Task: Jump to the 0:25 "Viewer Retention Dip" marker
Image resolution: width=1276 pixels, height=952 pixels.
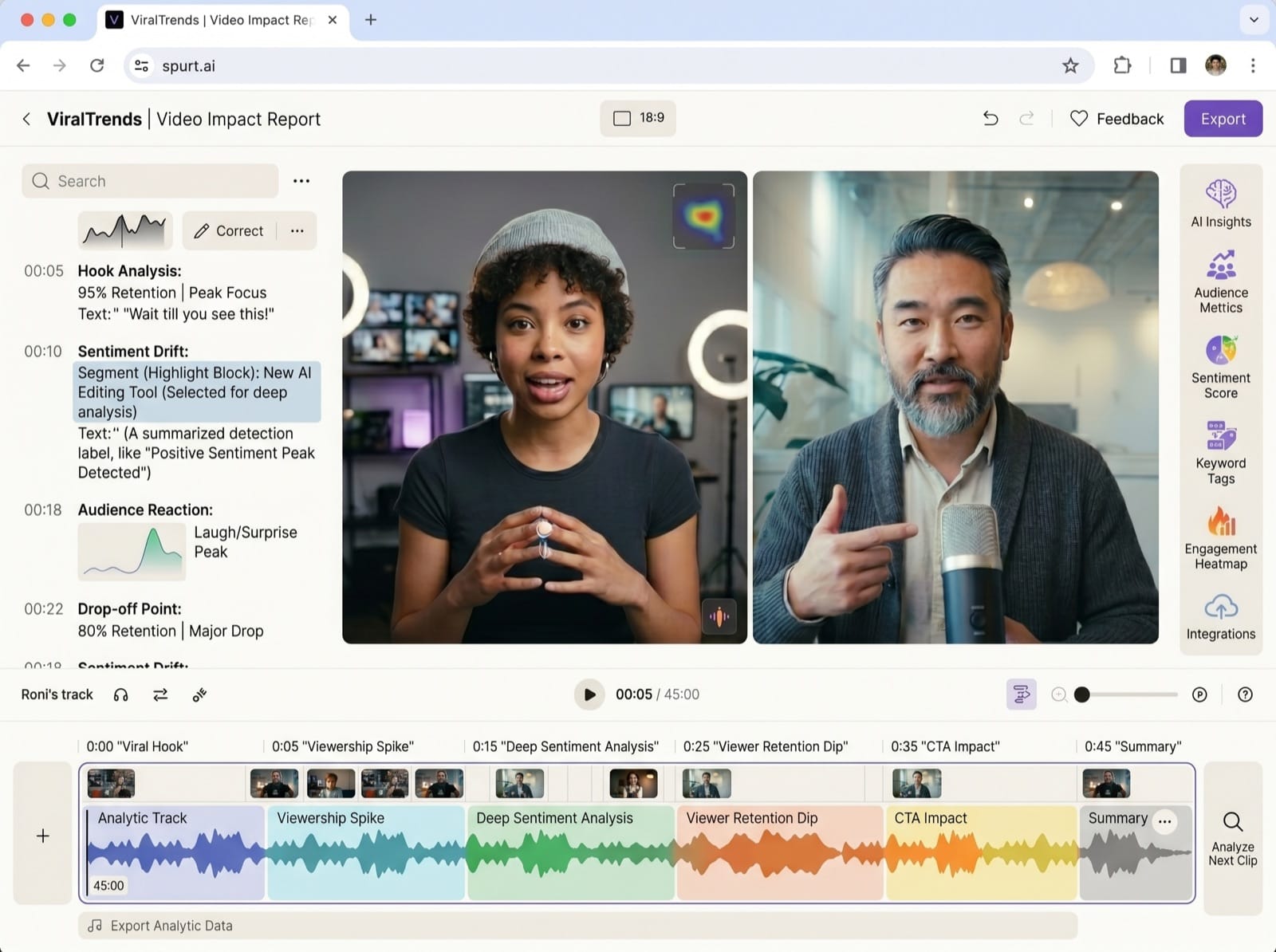Action: tap(766, 746)
